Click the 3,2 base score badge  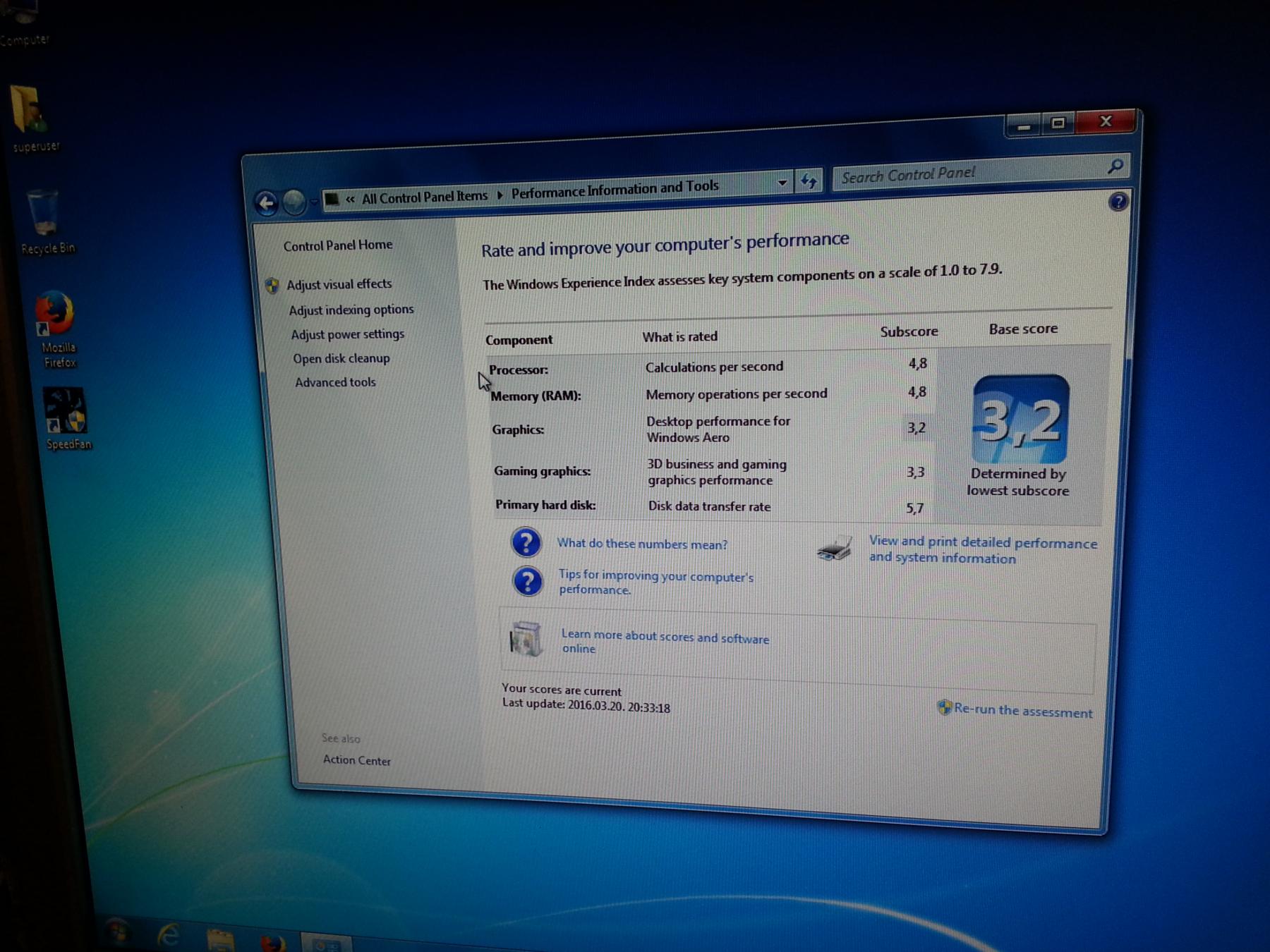pyautogui.click(x=1021, y=420)
